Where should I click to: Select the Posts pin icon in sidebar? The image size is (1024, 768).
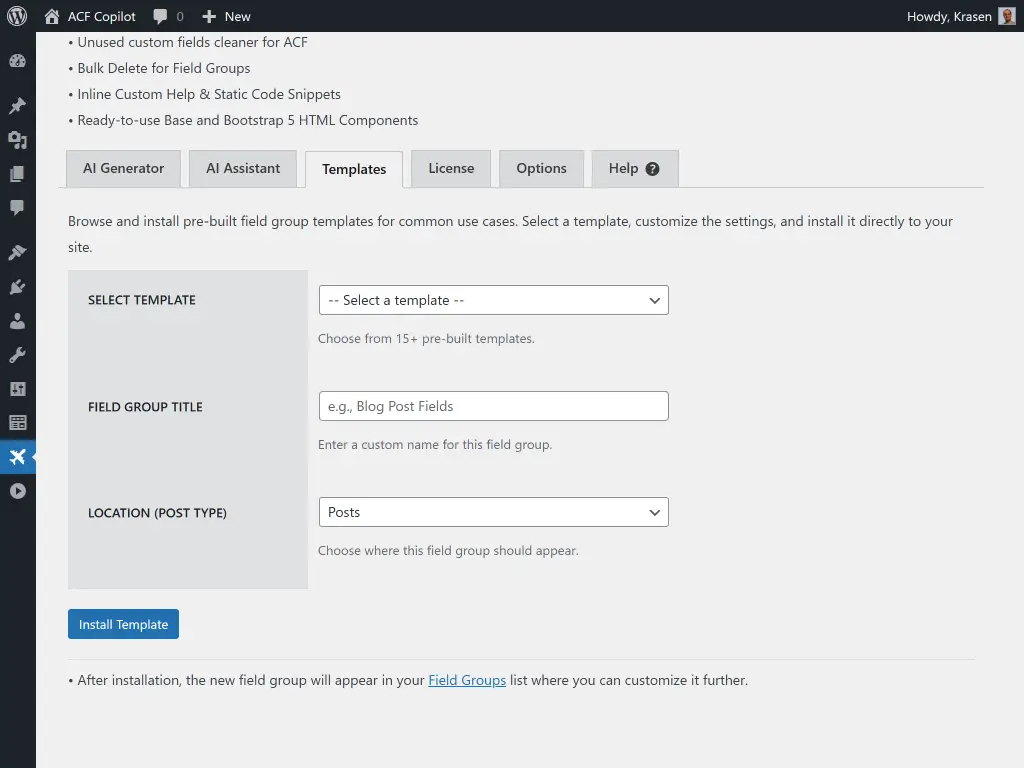(17, 105)
